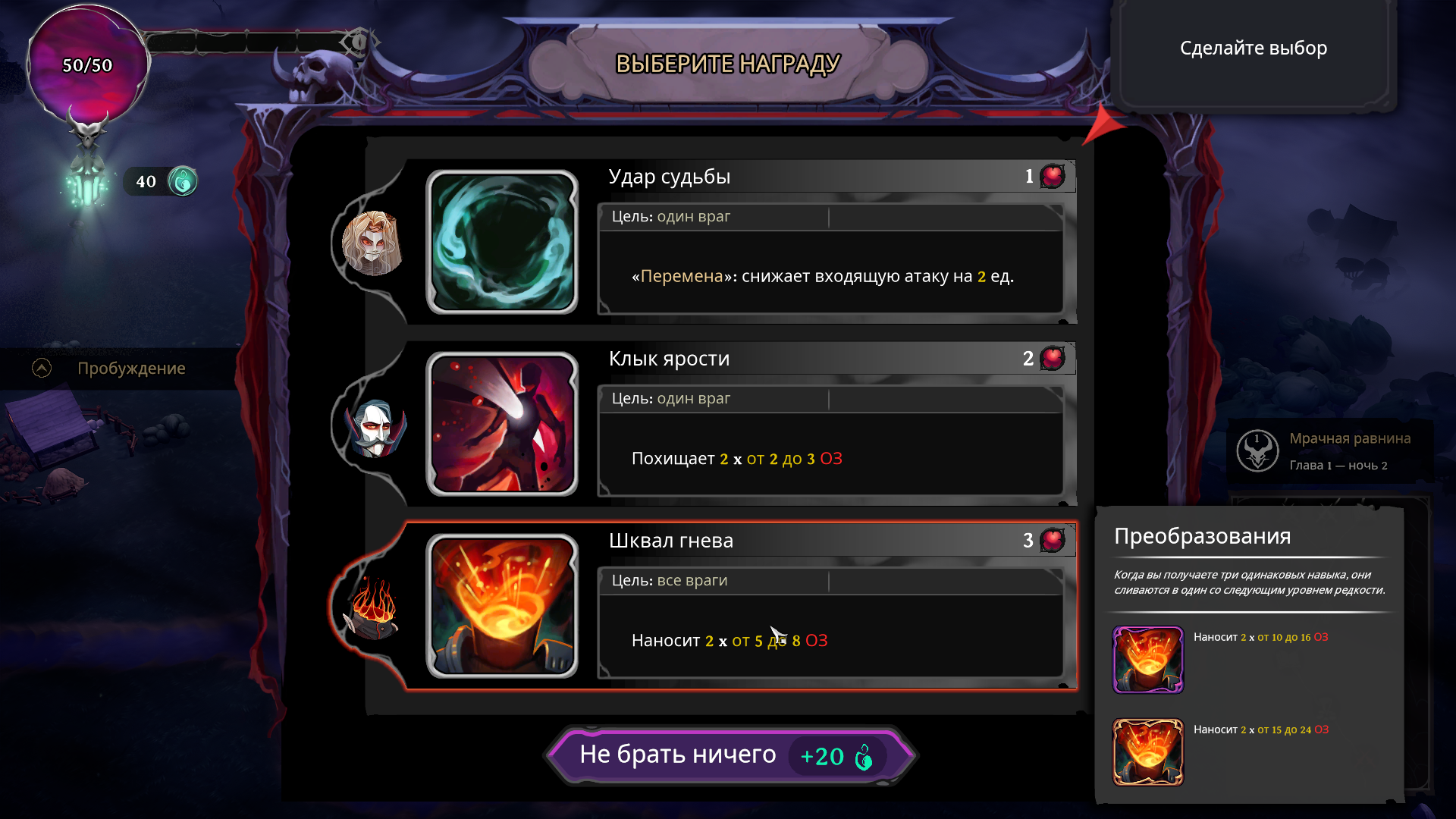Choose Не брать ничего button

731,755
